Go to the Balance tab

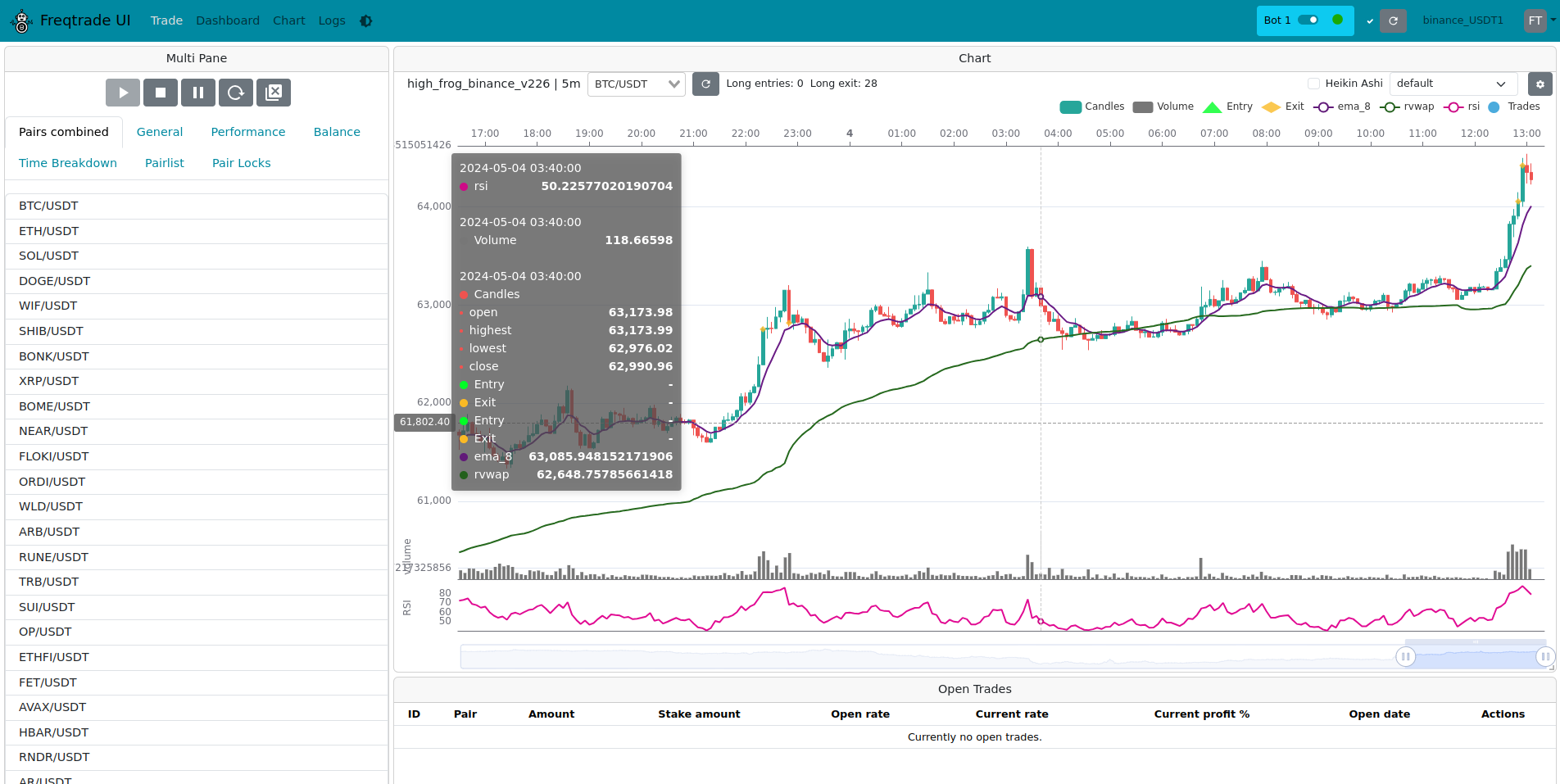pyautogui.click(x=337, y=131)
